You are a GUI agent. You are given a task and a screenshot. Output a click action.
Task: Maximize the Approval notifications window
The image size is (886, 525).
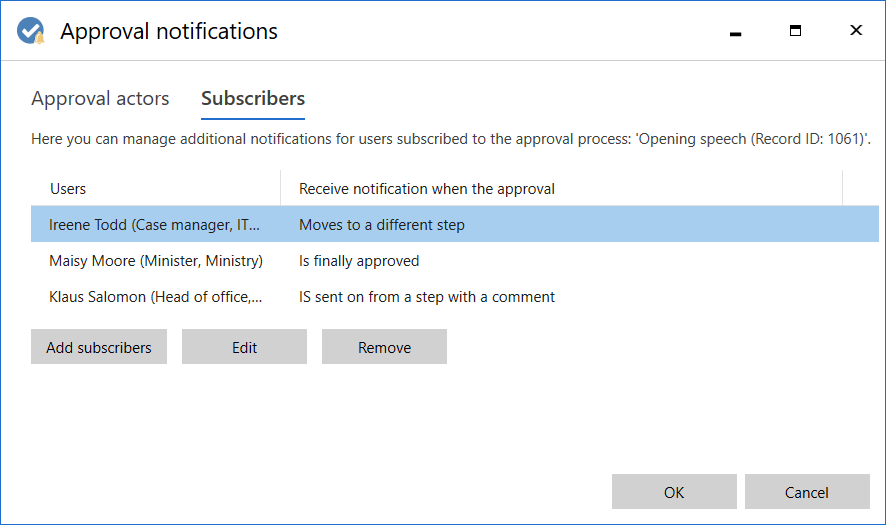795,31
